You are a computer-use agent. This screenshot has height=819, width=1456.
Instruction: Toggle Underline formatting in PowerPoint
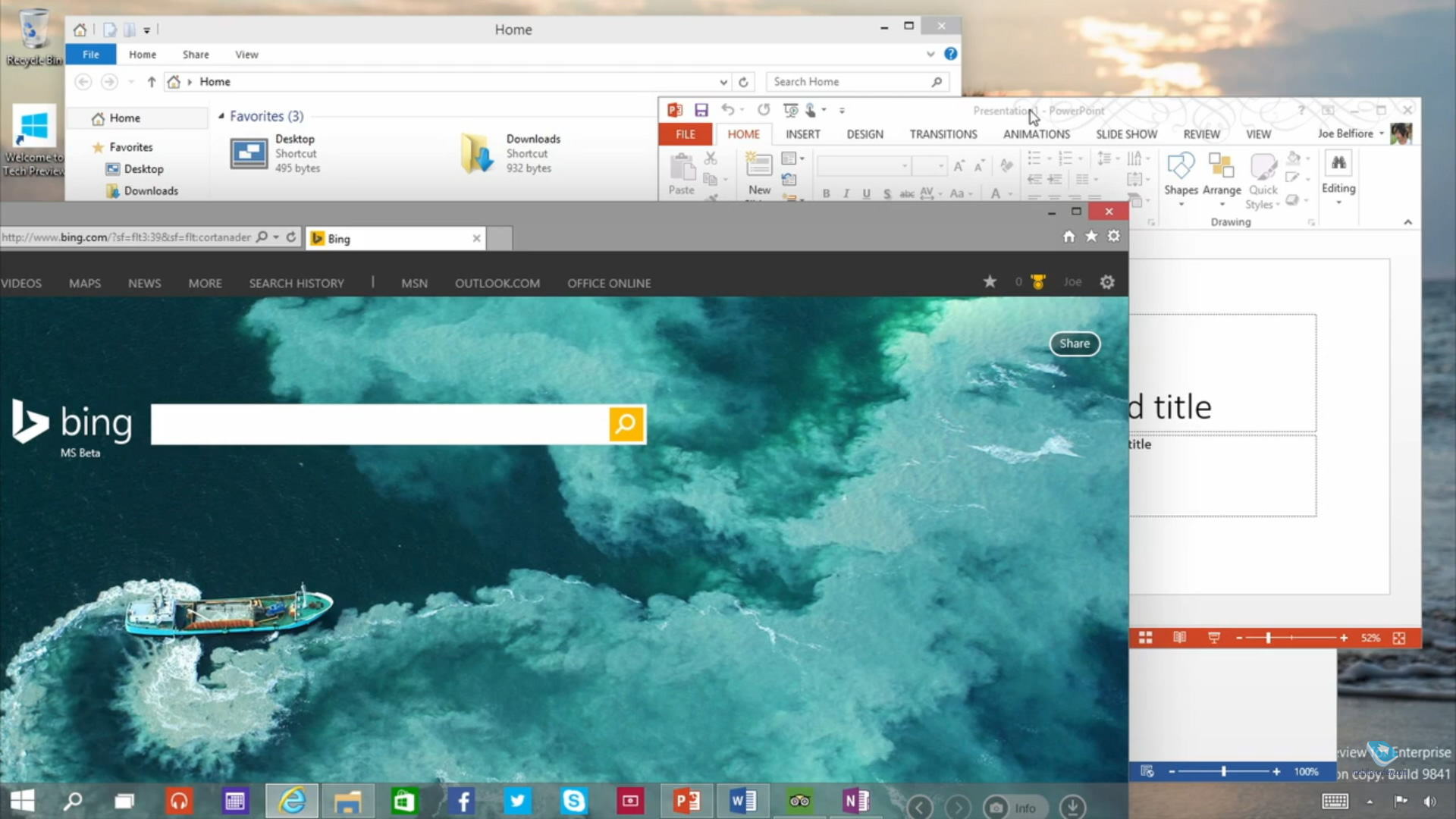click(x=866, y=194)
